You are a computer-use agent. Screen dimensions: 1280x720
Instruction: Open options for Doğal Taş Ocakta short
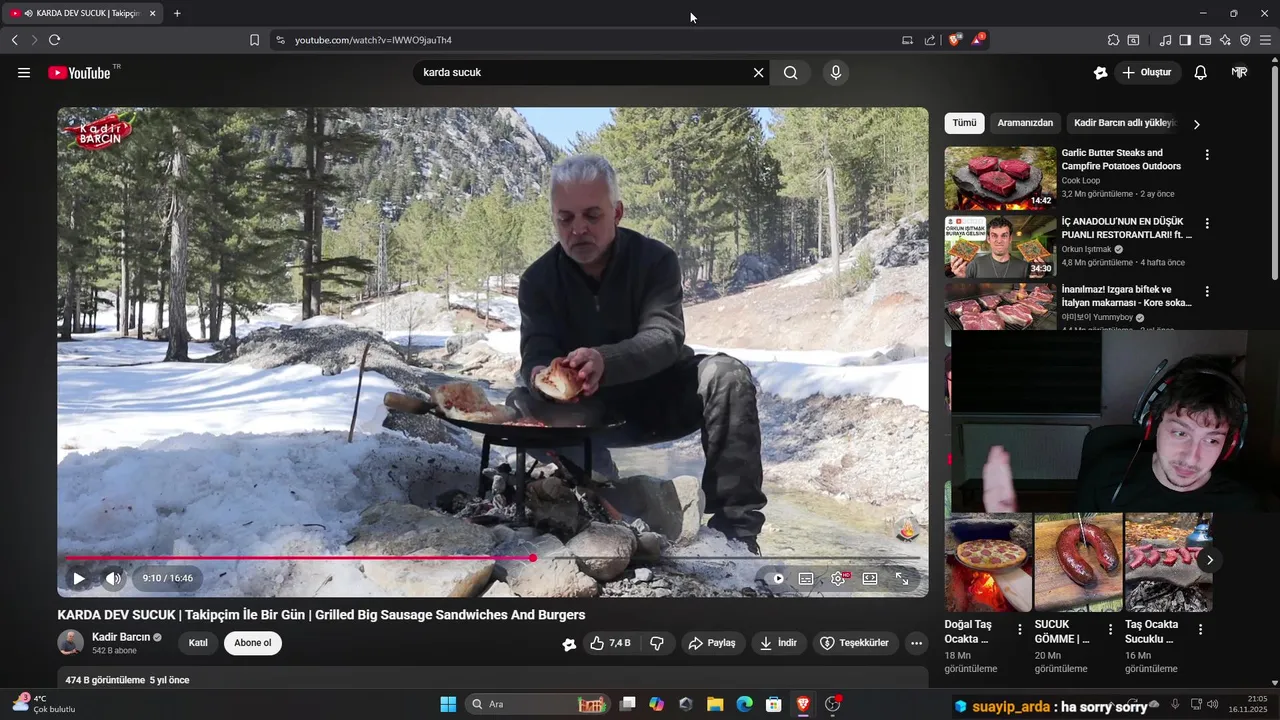pyautogui.click(x=1020, y=629)
